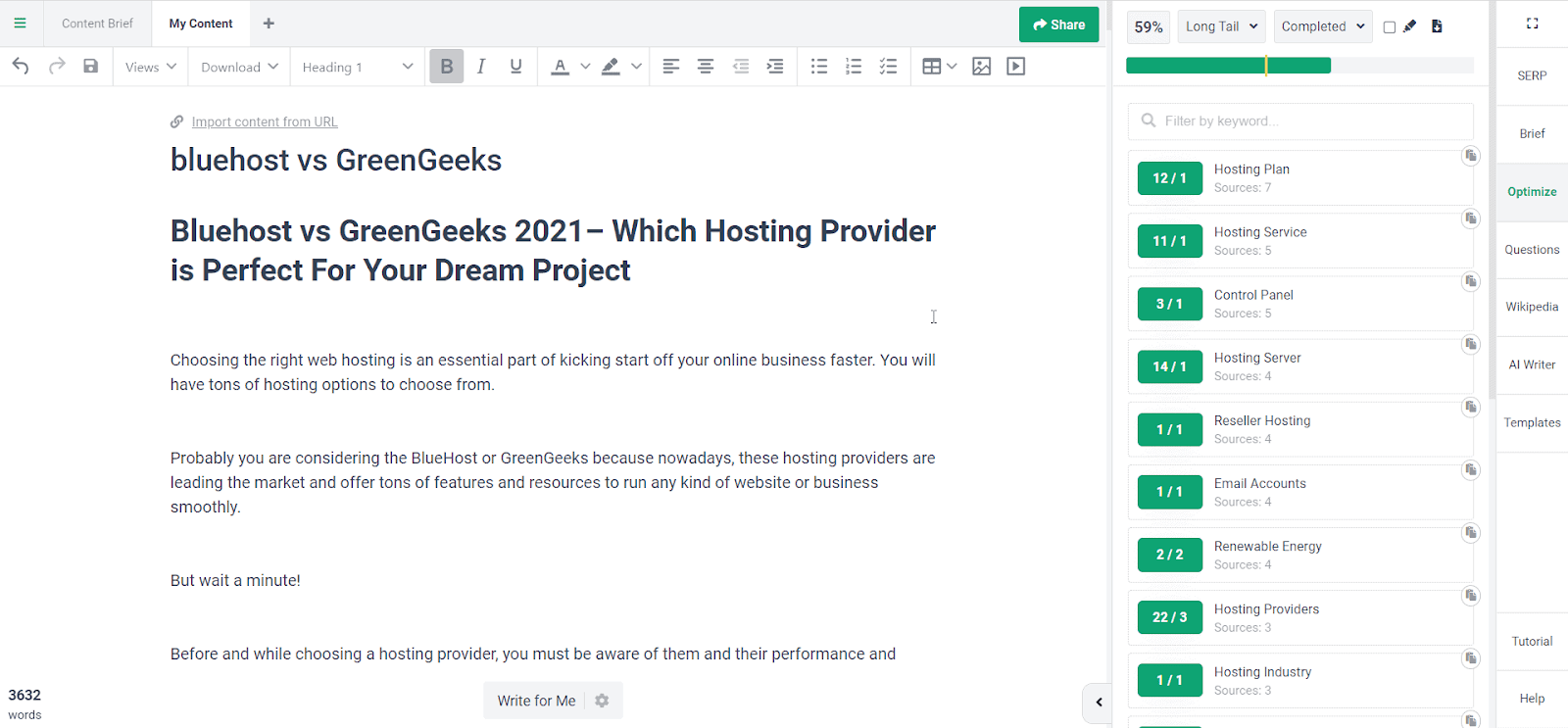Open the AI Writer sidebar tab
Viewport: 1568px width, 728px height.
pyautogui.click(x=1532, y=364)
